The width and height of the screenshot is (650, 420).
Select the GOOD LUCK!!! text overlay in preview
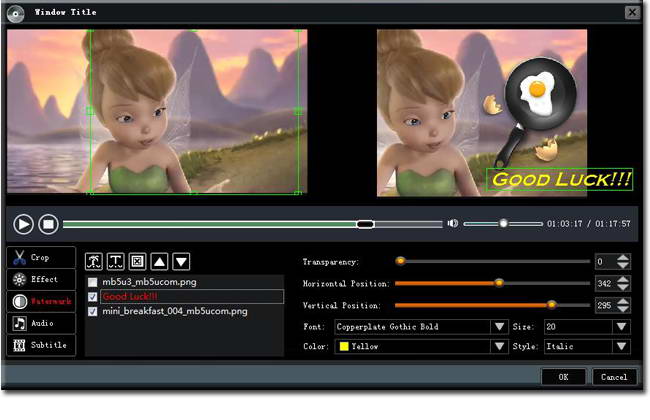coord(560,179)
